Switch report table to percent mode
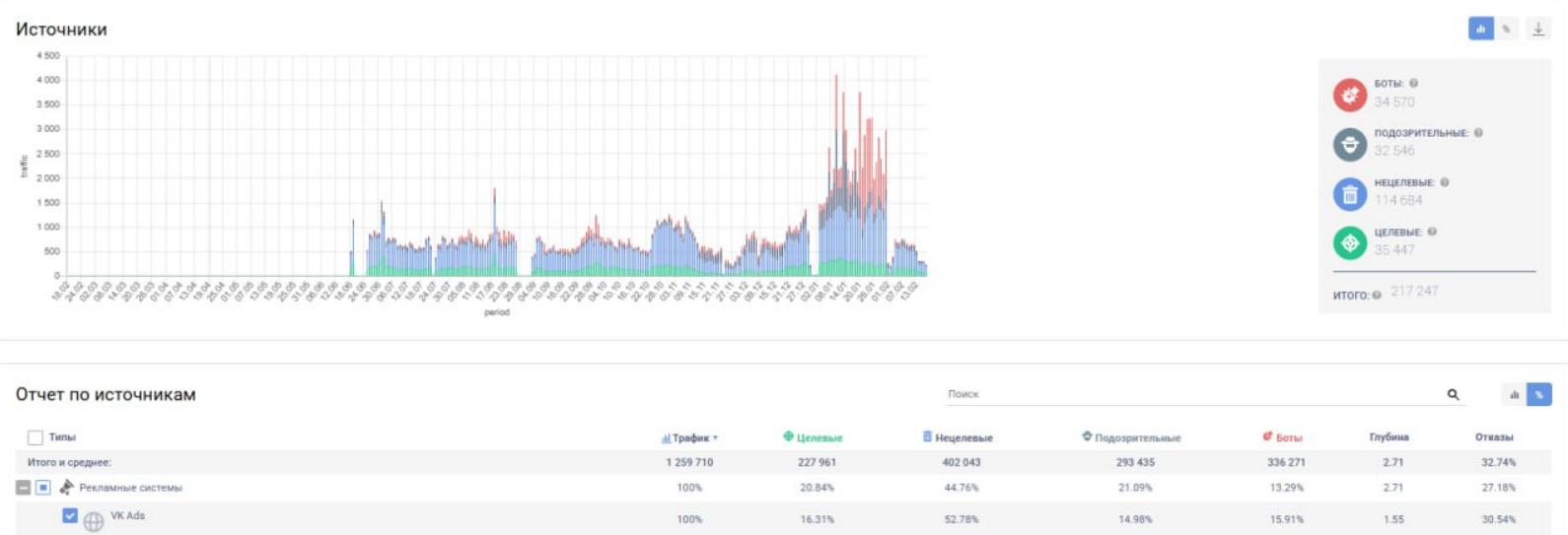Image resolution: width=1568 pixels, height=535 pixels. coord(1538,395)
